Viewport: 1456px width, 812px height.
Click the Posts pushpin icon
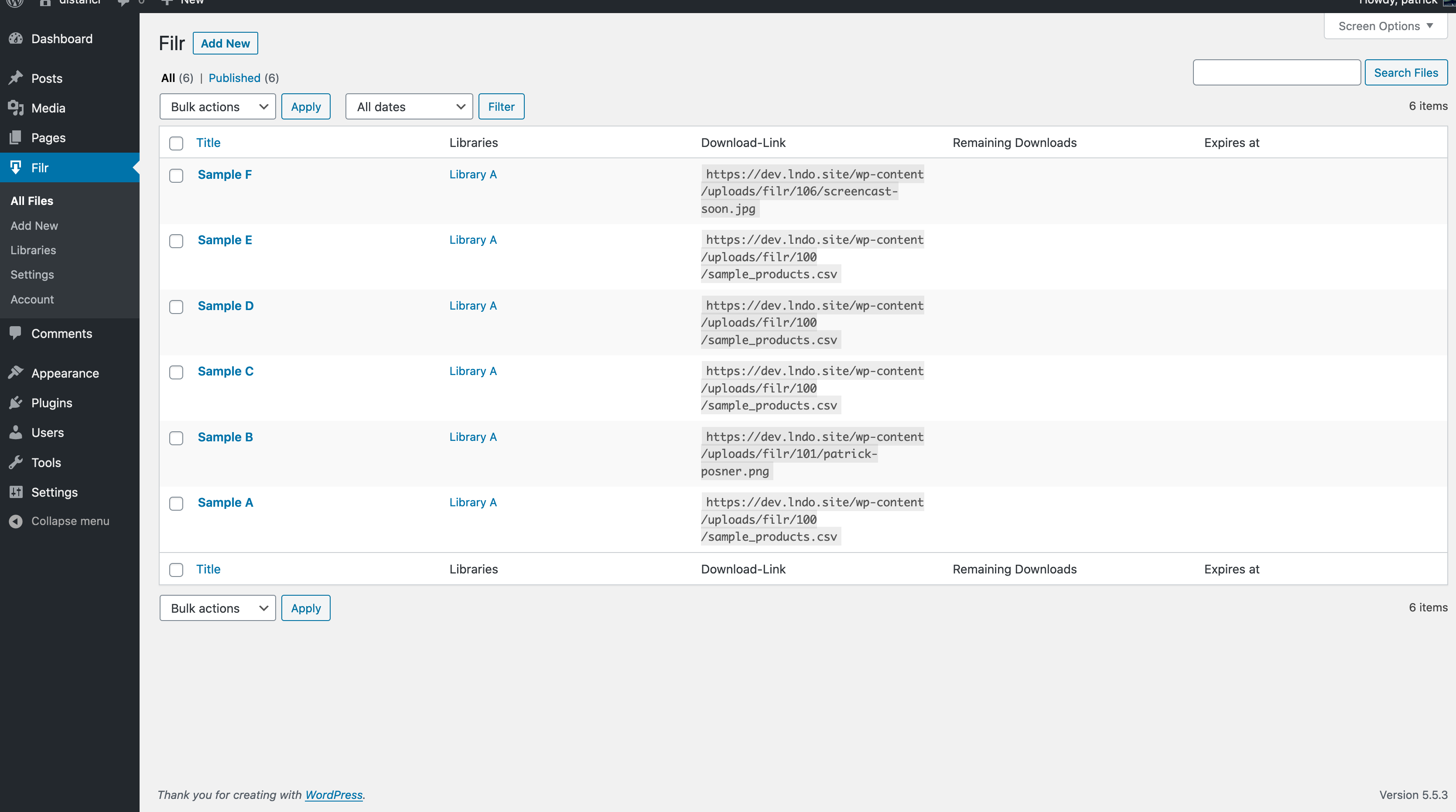[16, 78]
